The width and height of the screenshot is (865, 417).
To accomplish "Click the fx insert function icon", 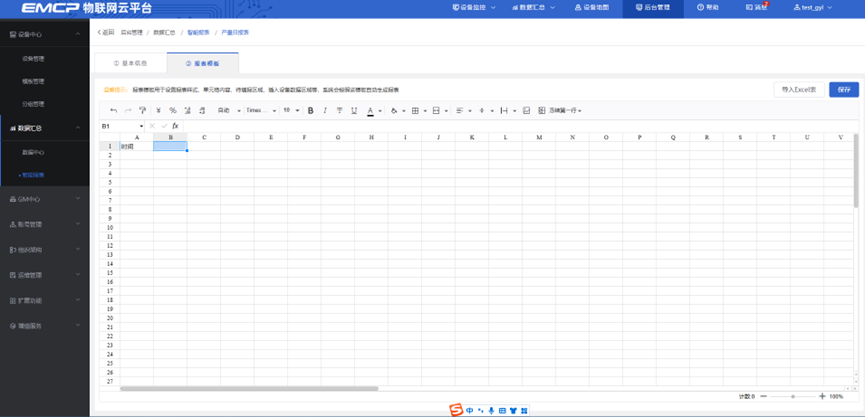I will coord(175,126).
